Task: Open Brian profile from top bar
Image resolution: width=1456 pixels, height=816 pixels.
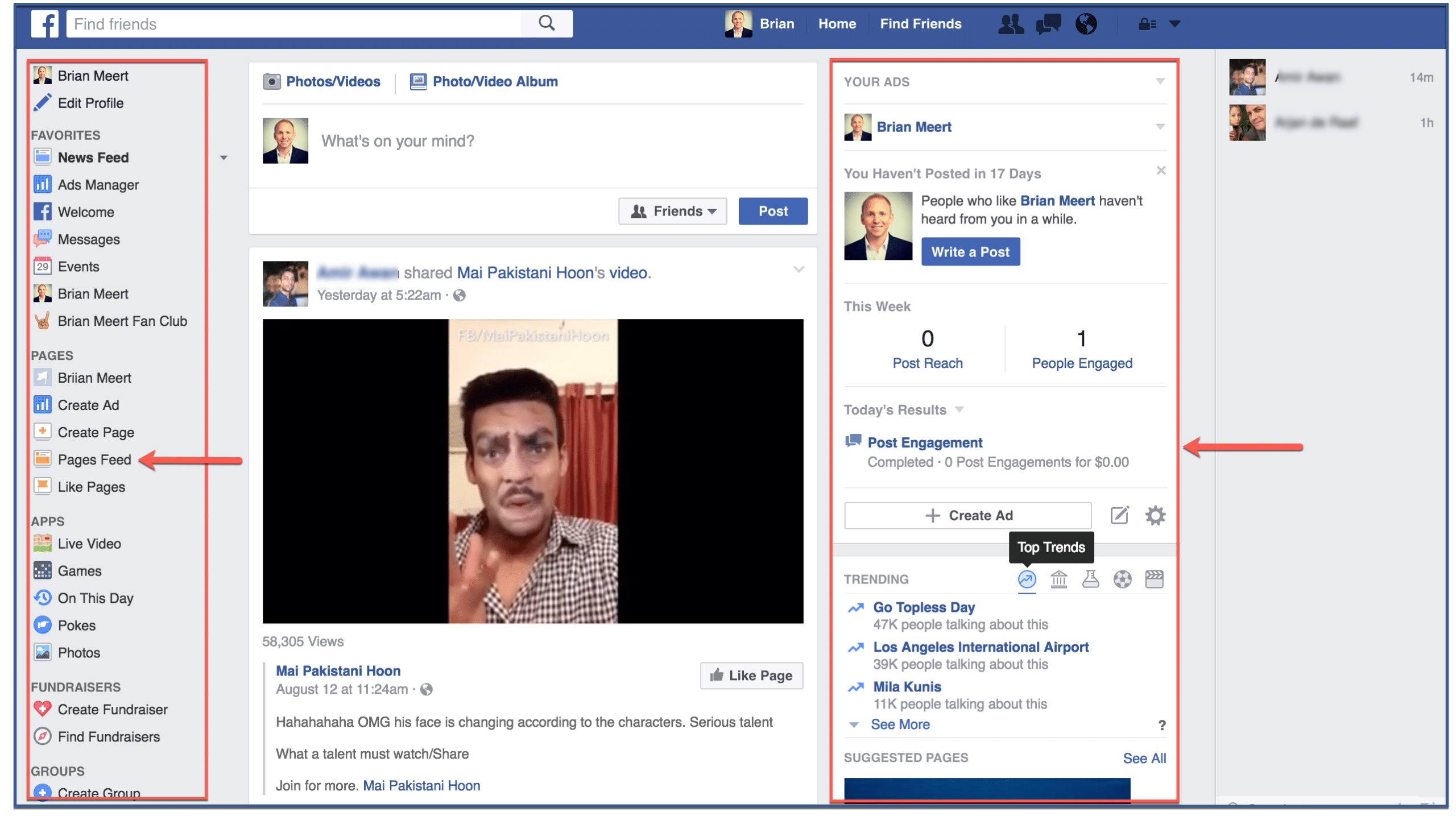Action: 759,24
